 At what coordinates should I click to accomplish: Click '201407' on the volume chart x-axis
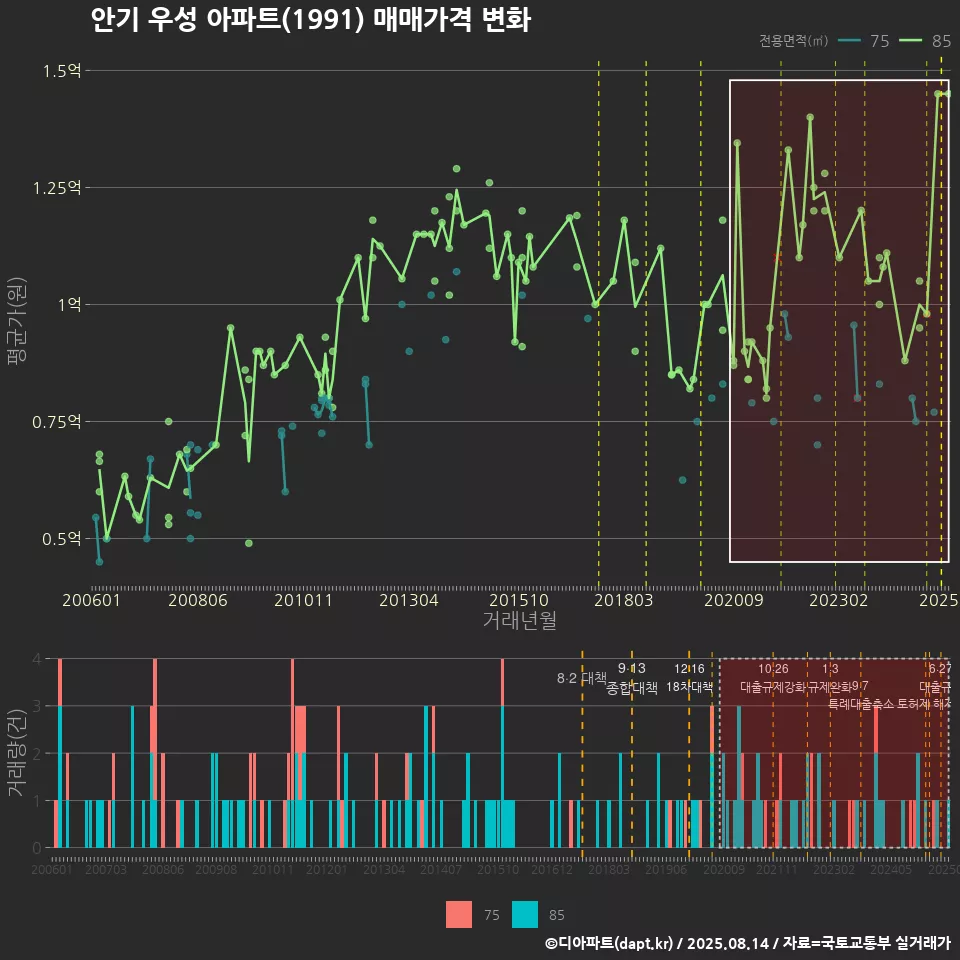pos(441,869)
